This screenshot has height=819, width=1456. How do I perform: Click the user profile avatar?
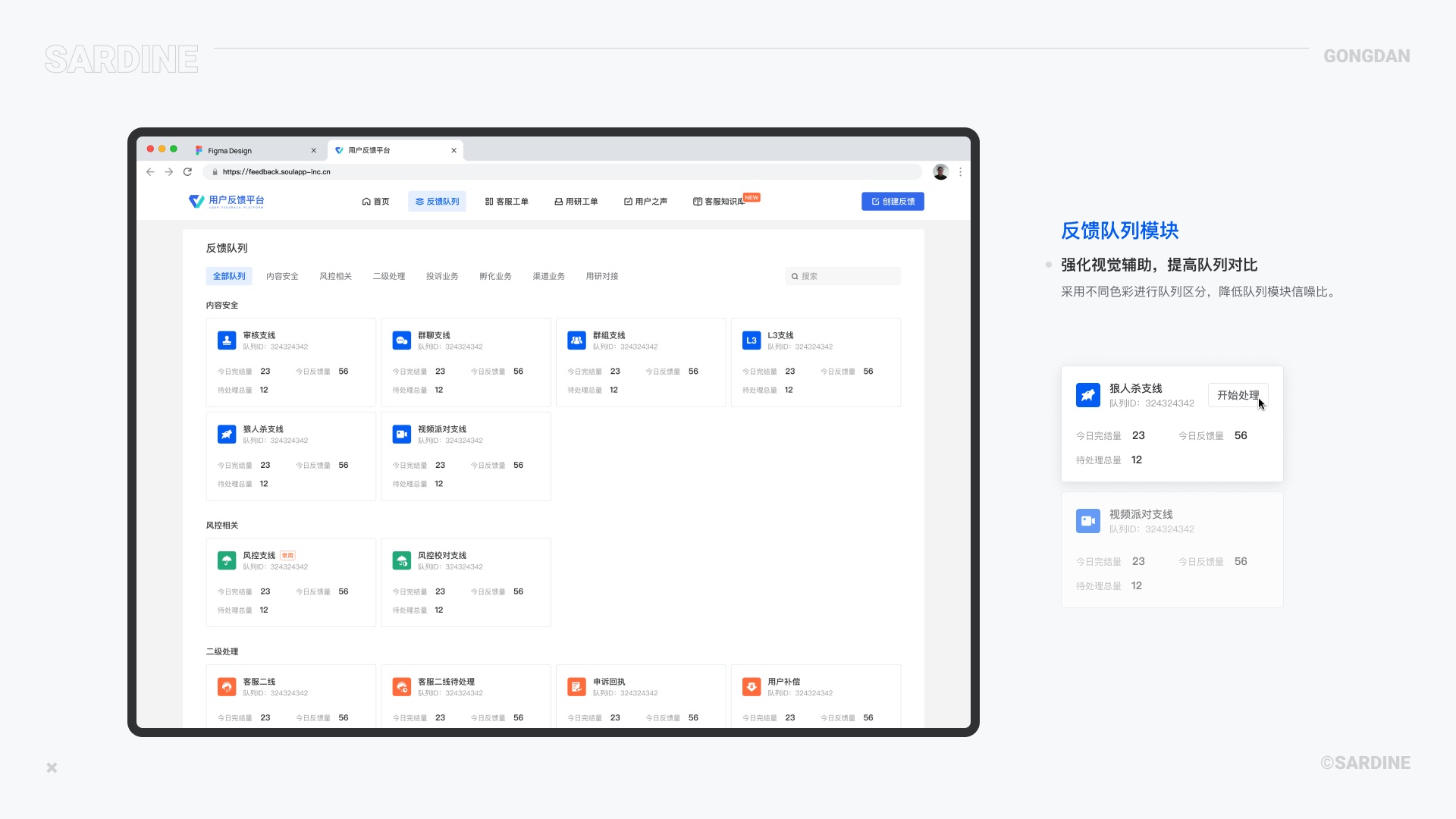(940, 172)
